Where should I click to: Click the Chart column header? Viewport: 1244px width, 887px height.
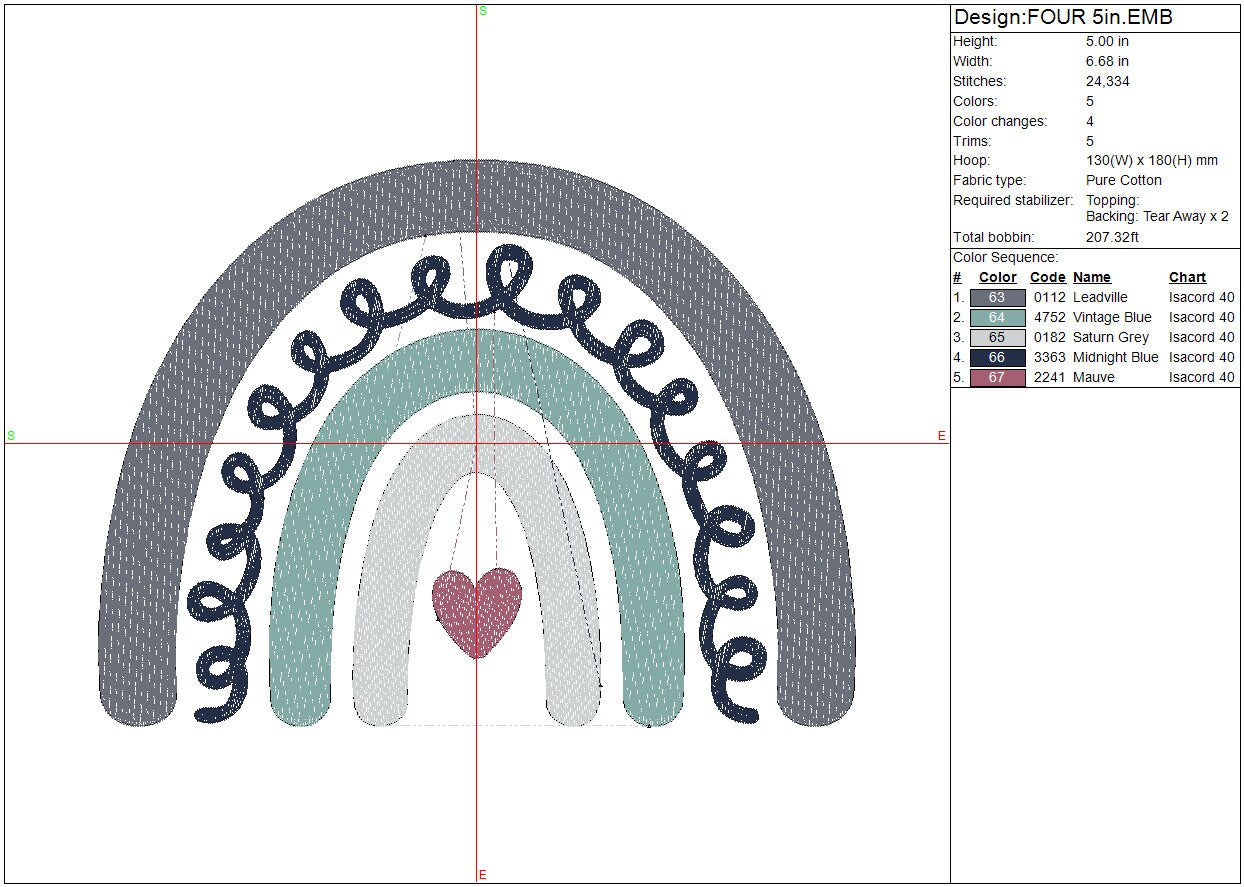point(1187,277)
